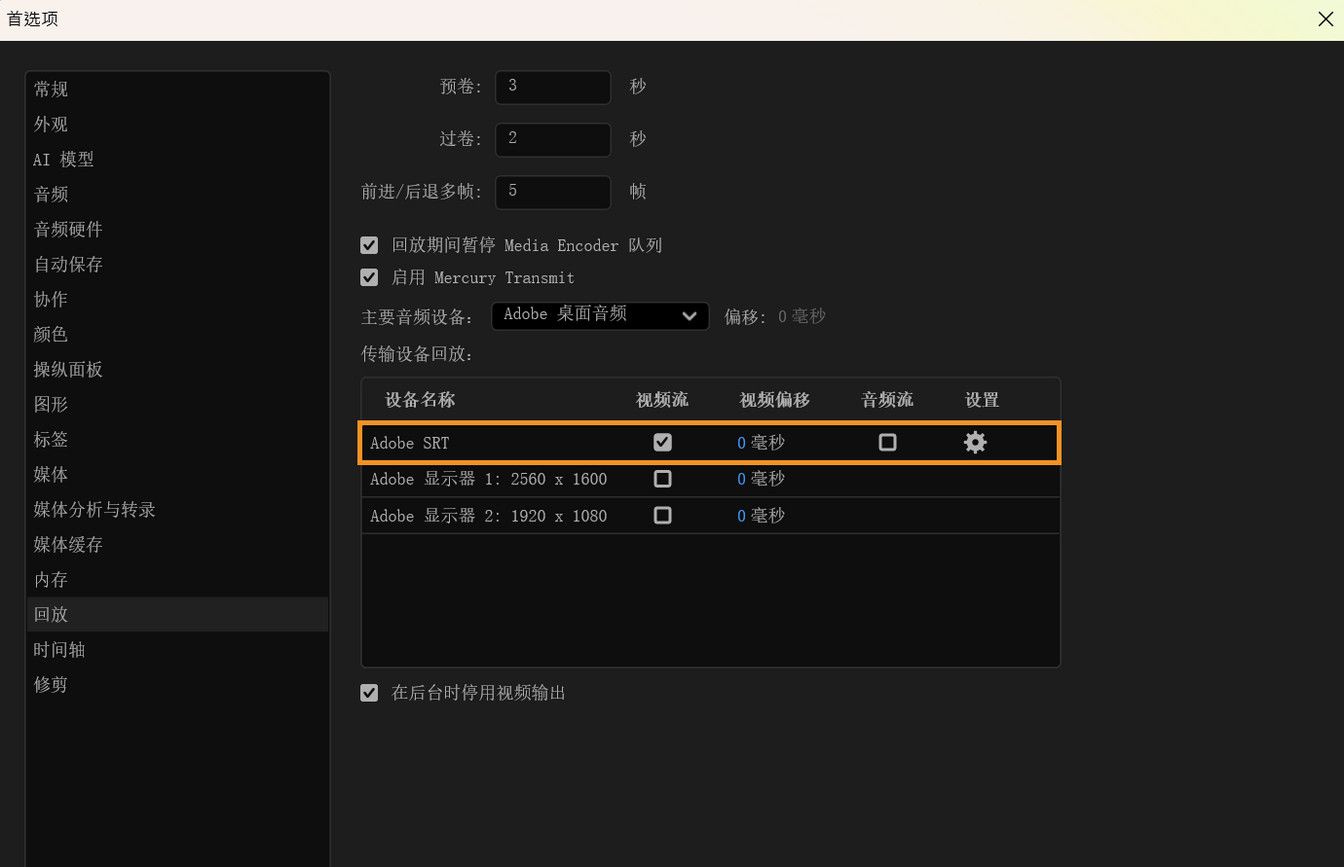This screenshot has height=867, width=1344.
Task: Edit 视频偏移 for Adobe 显示器 1
Action: point(760,478)
